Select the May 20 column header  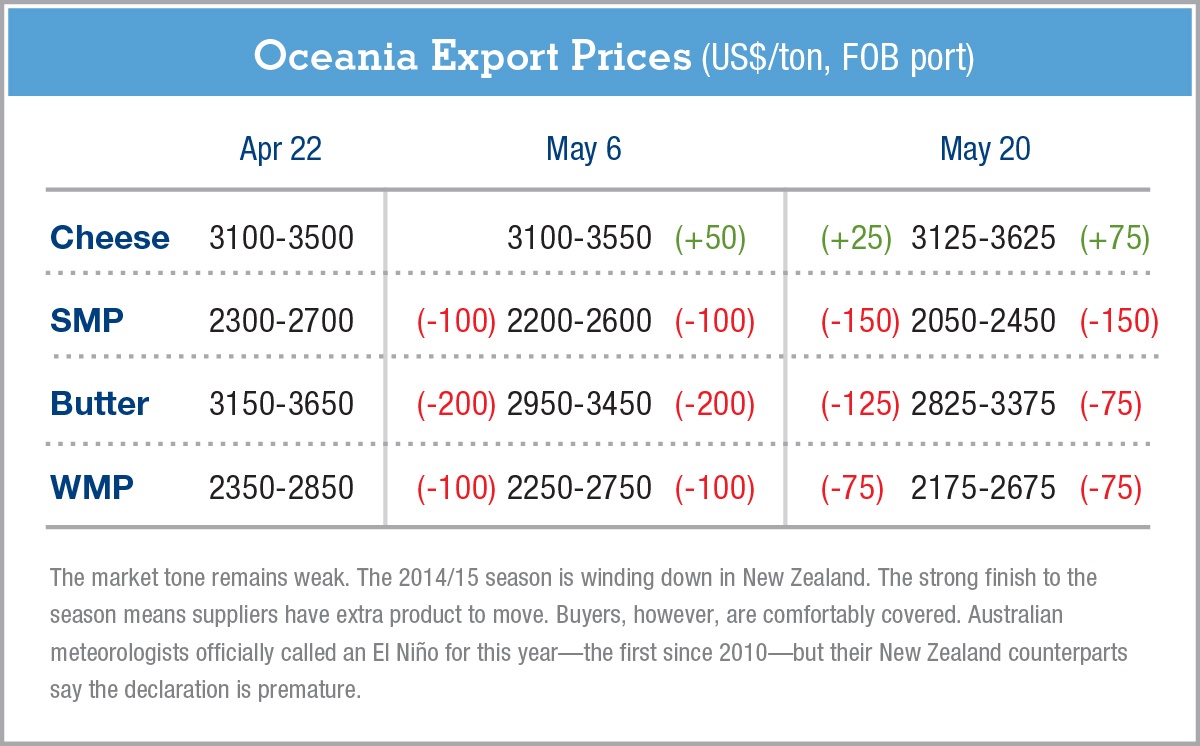(985, 149)
